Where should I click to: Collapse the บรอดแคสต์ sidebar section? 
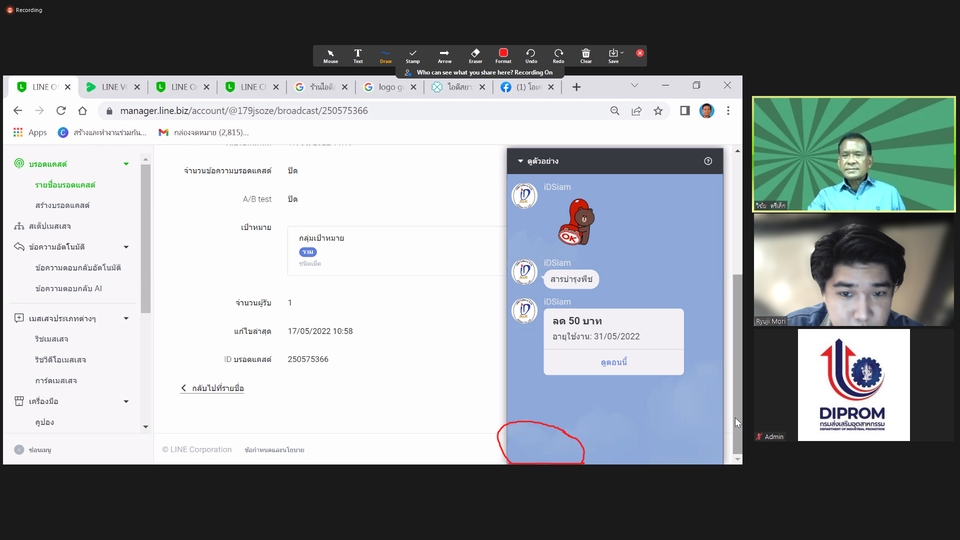pyautogui.click(x=126, y=164)
